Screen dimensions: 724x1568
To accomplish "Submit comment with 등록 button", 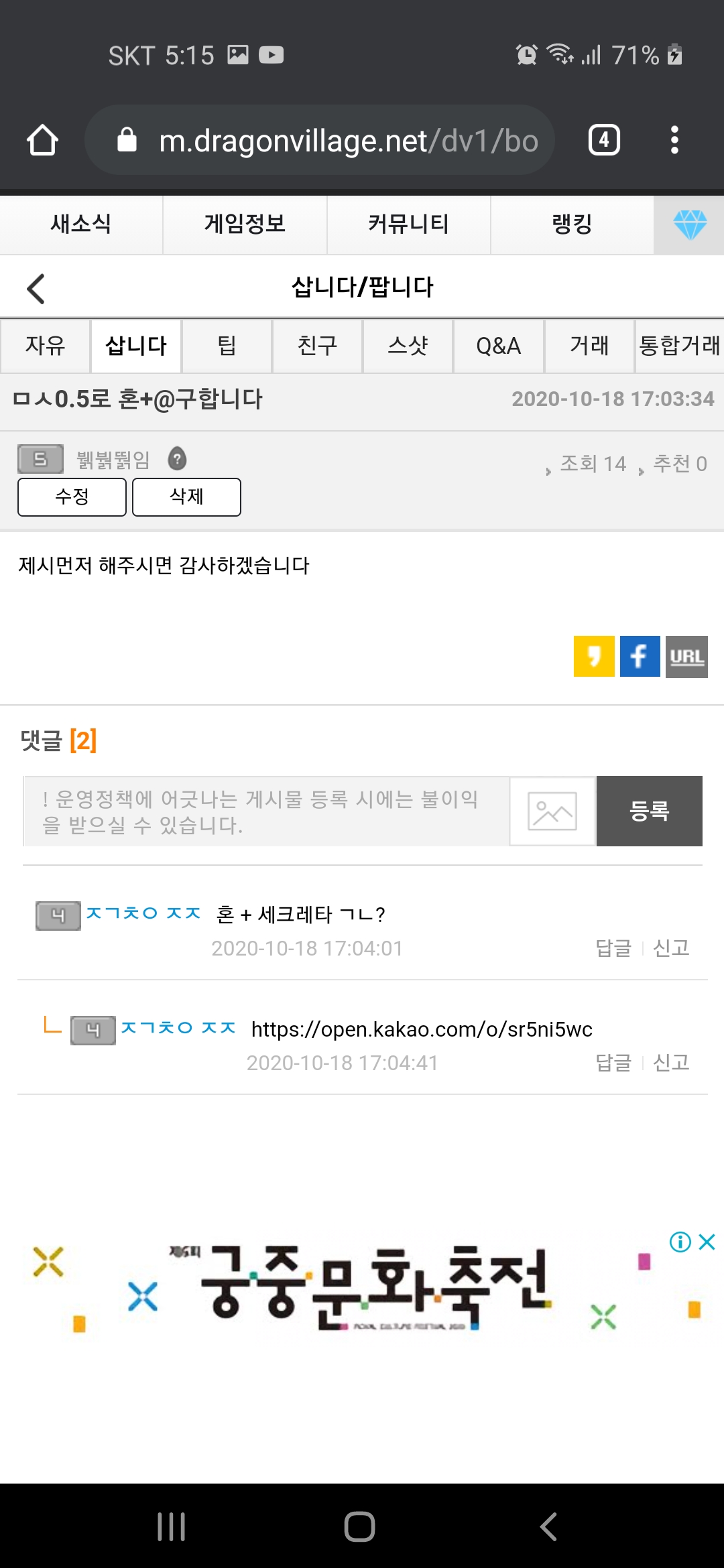I will click(x=649, y=811).
